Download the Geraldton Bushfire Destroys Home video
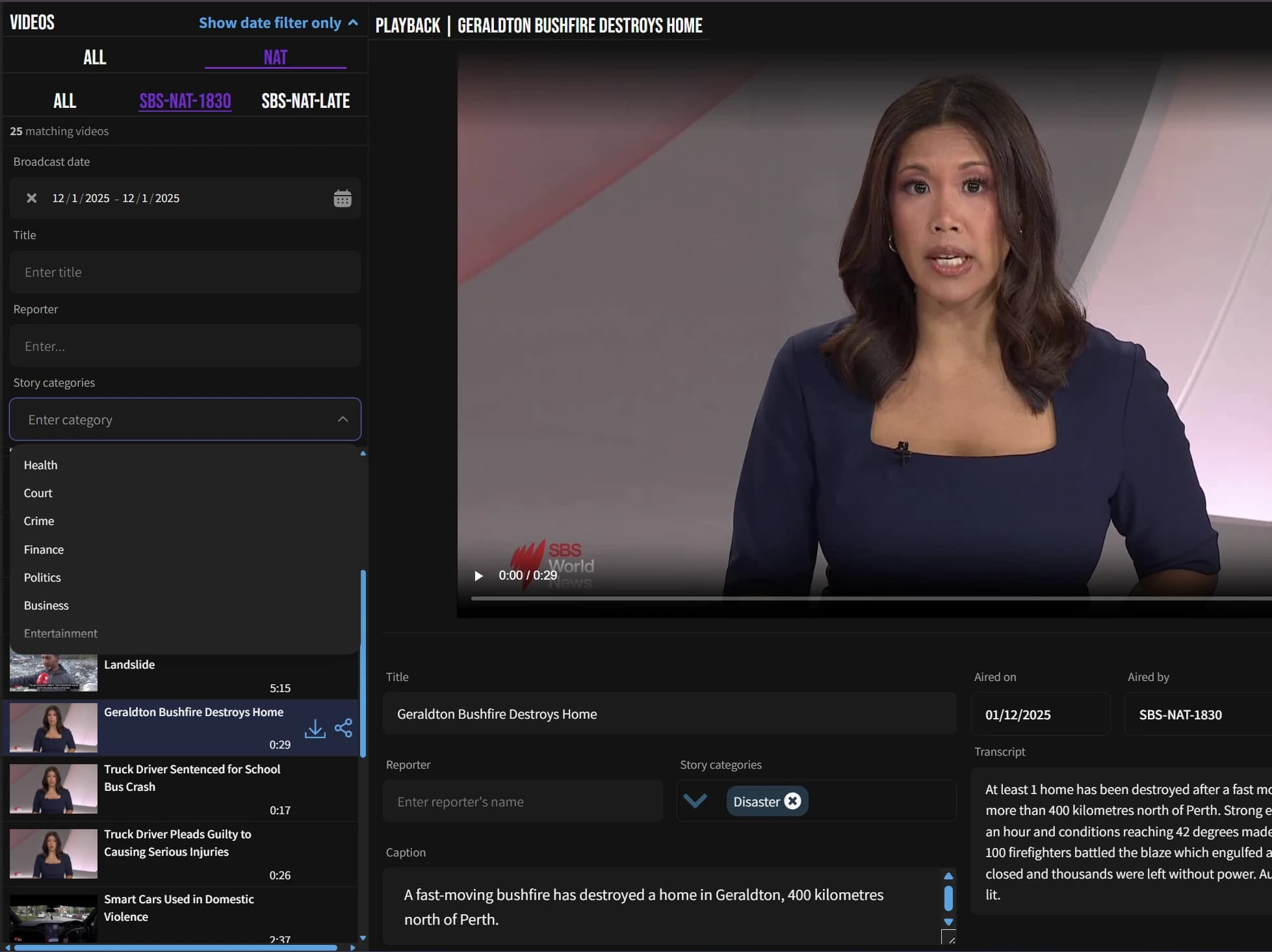1272x952 pixels. (x=315, y=728)
